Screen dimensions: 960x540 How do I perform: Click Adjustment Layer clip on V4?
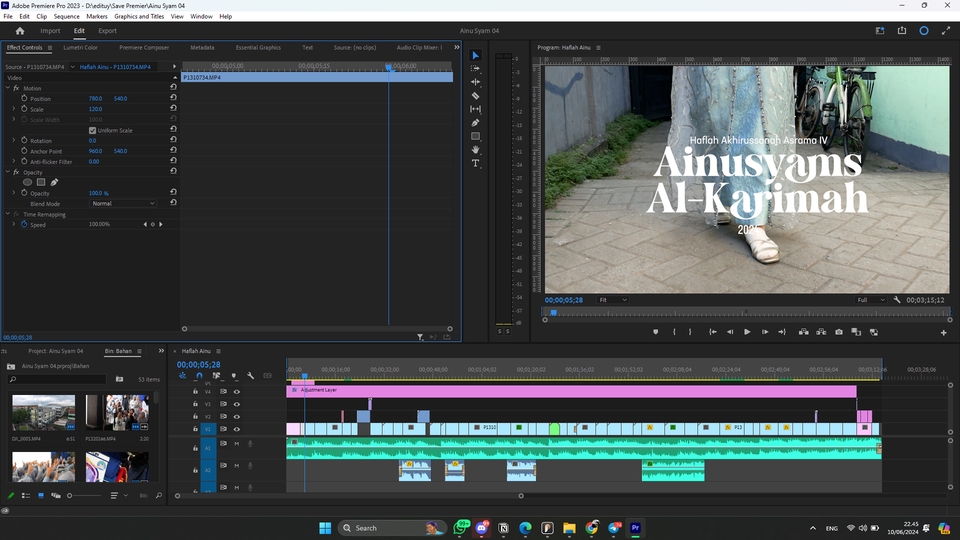tap(571, 391)
